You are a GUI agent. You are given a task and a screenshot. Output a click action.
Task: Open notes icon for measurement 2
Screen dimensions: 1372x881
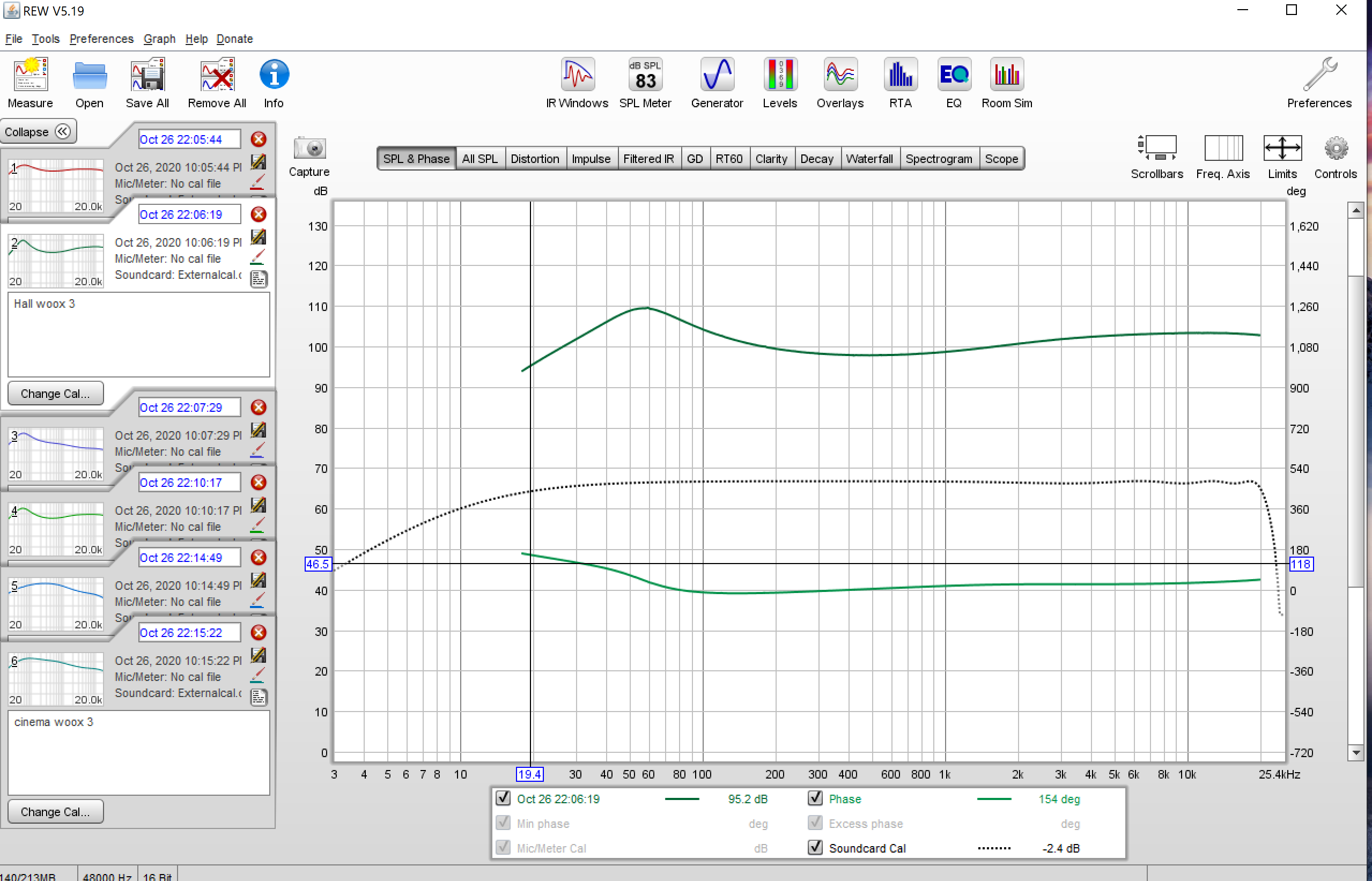[x=259, y=279]
